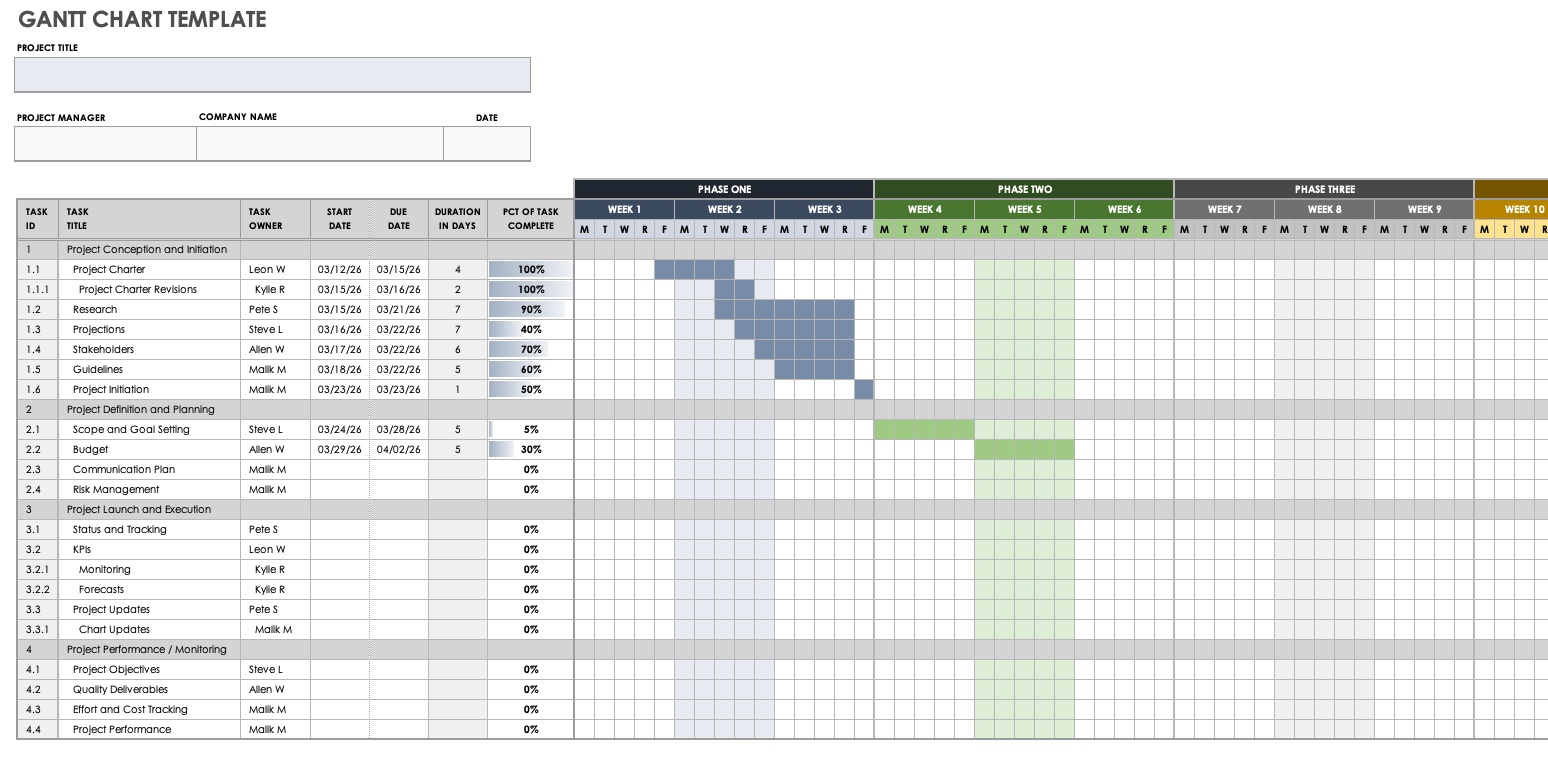This screenshot has width=1548, height=766.
Task: Click the green Gantt bar for Budget
Action: click(1024, 449)
